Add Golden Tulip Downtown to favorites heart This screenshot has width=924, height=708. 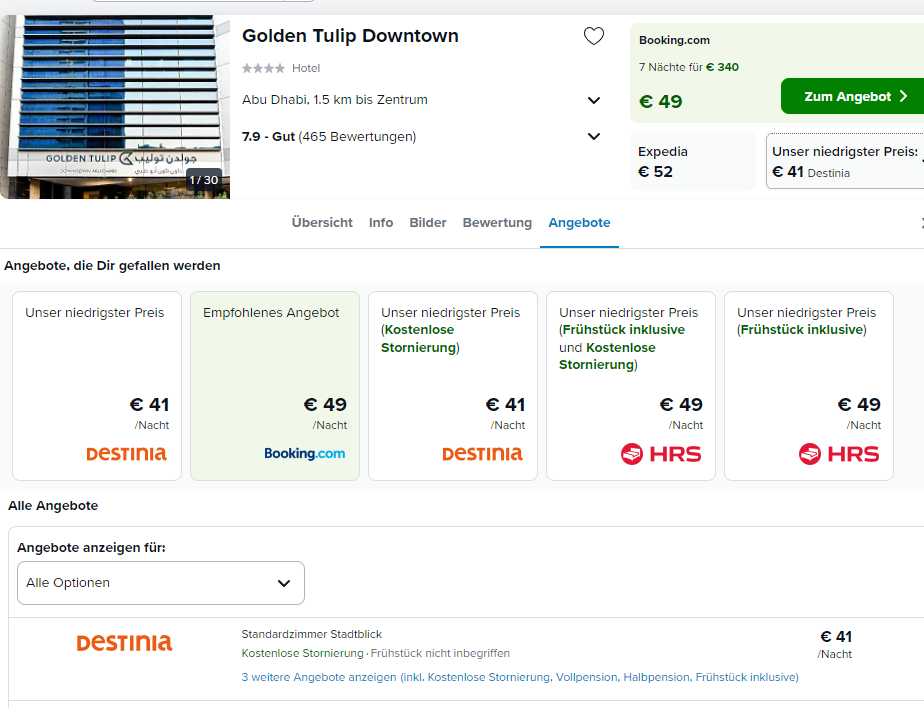593,37
